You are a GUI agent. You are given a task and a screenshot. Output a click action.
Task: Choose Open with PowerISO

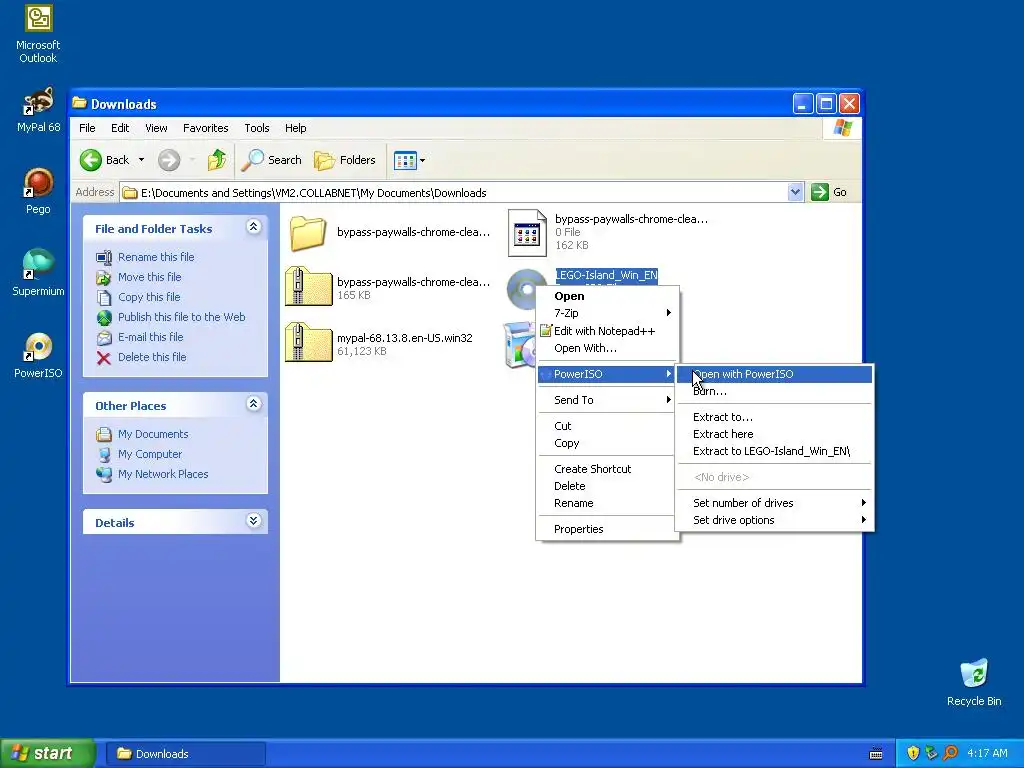[x=774, y=374]
